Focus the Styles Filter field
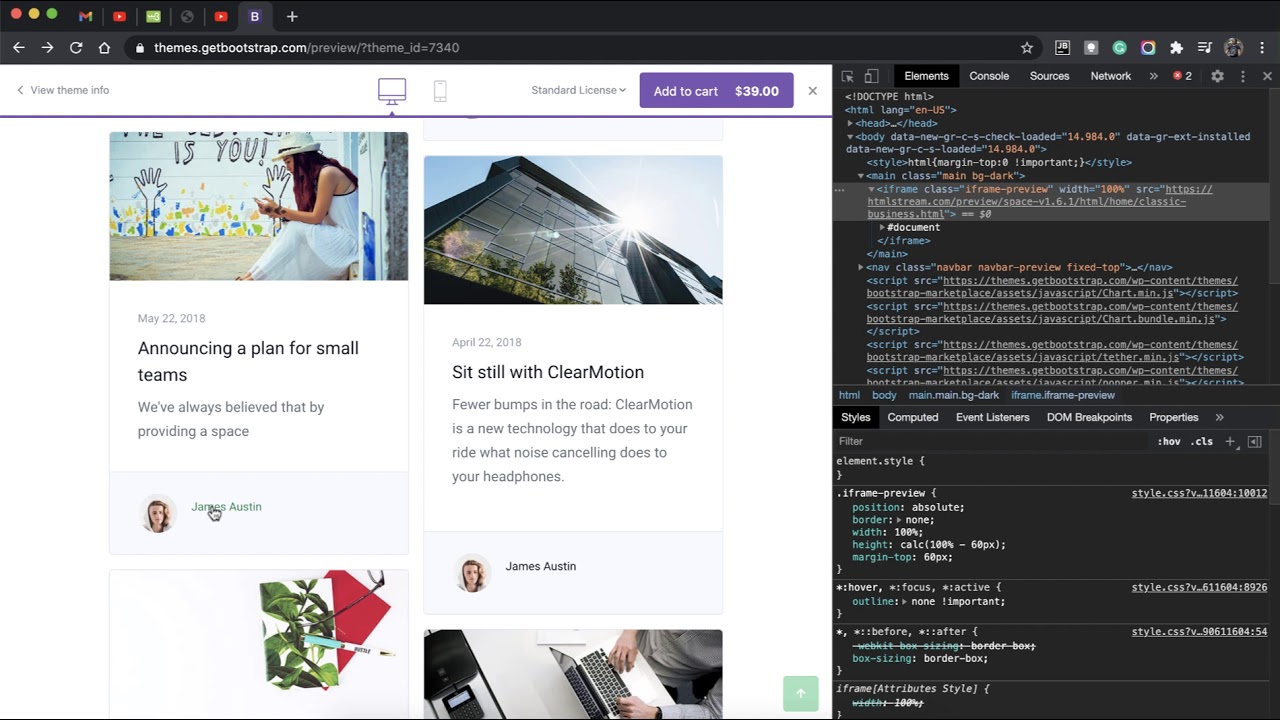Viewport: 1280px width, 720px height. click(x=990, y=441)
